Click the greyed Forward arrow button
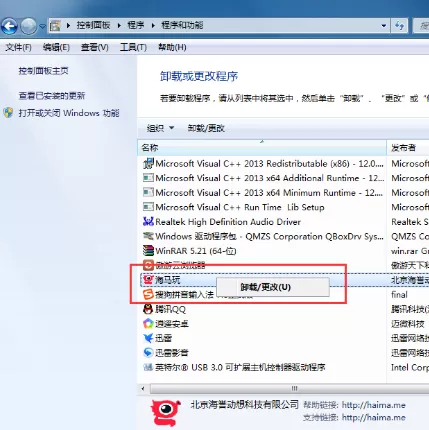 coord(29,26)
